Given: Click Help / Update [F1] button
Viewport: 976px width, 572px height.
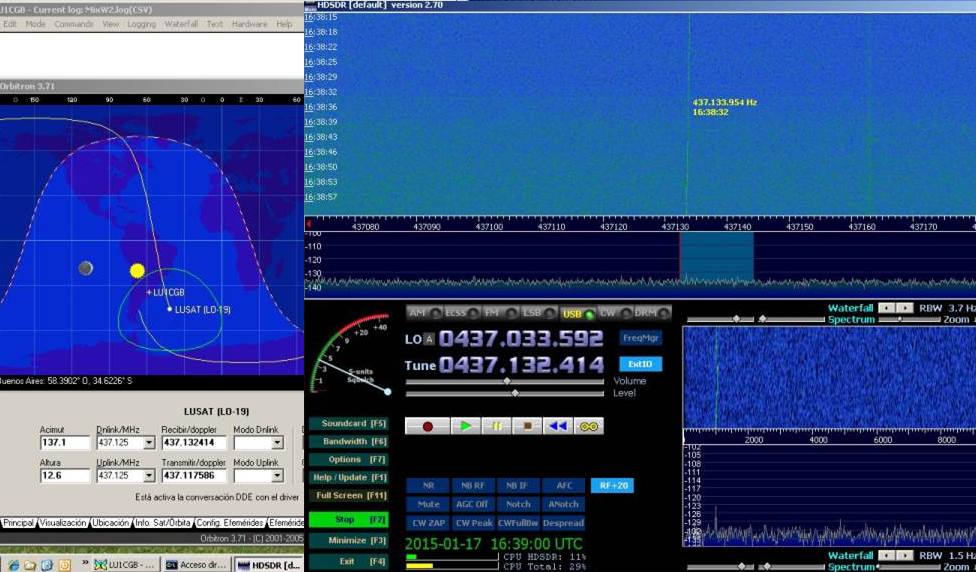Looking at the screenshot, I should pyautogui.click(x=349, y=477).
